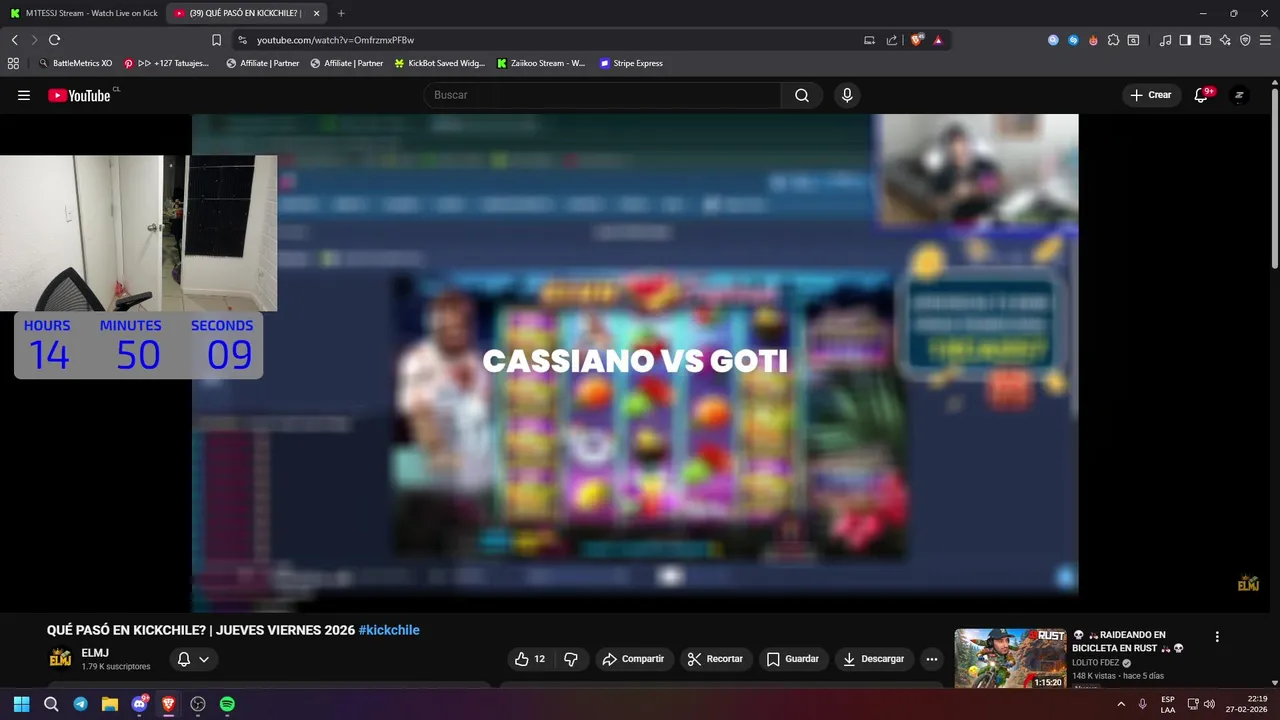Open a new browser tab
The image size is (1280, 720).
[x=341, y=13]
